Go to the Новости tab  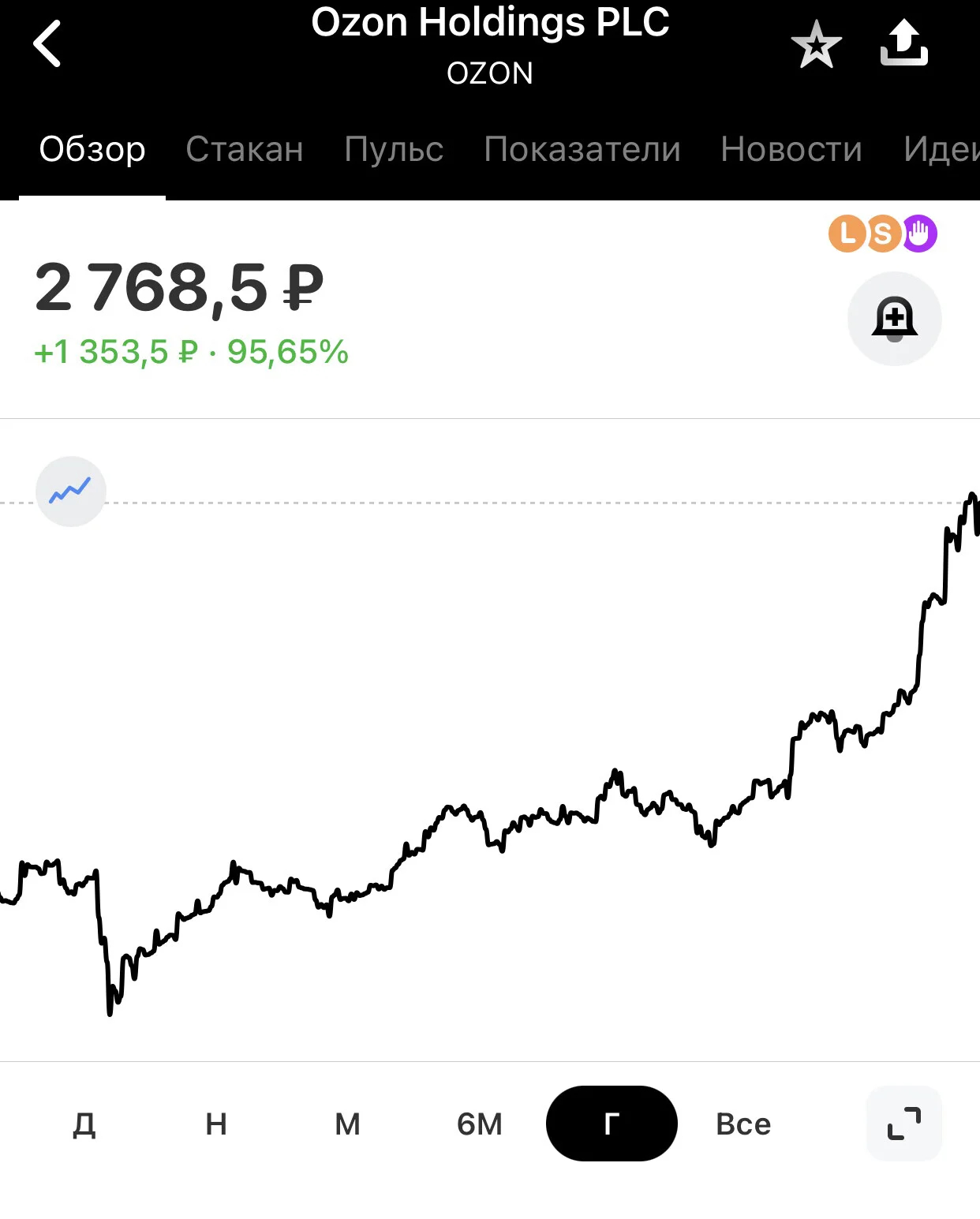tap(791, 149)
